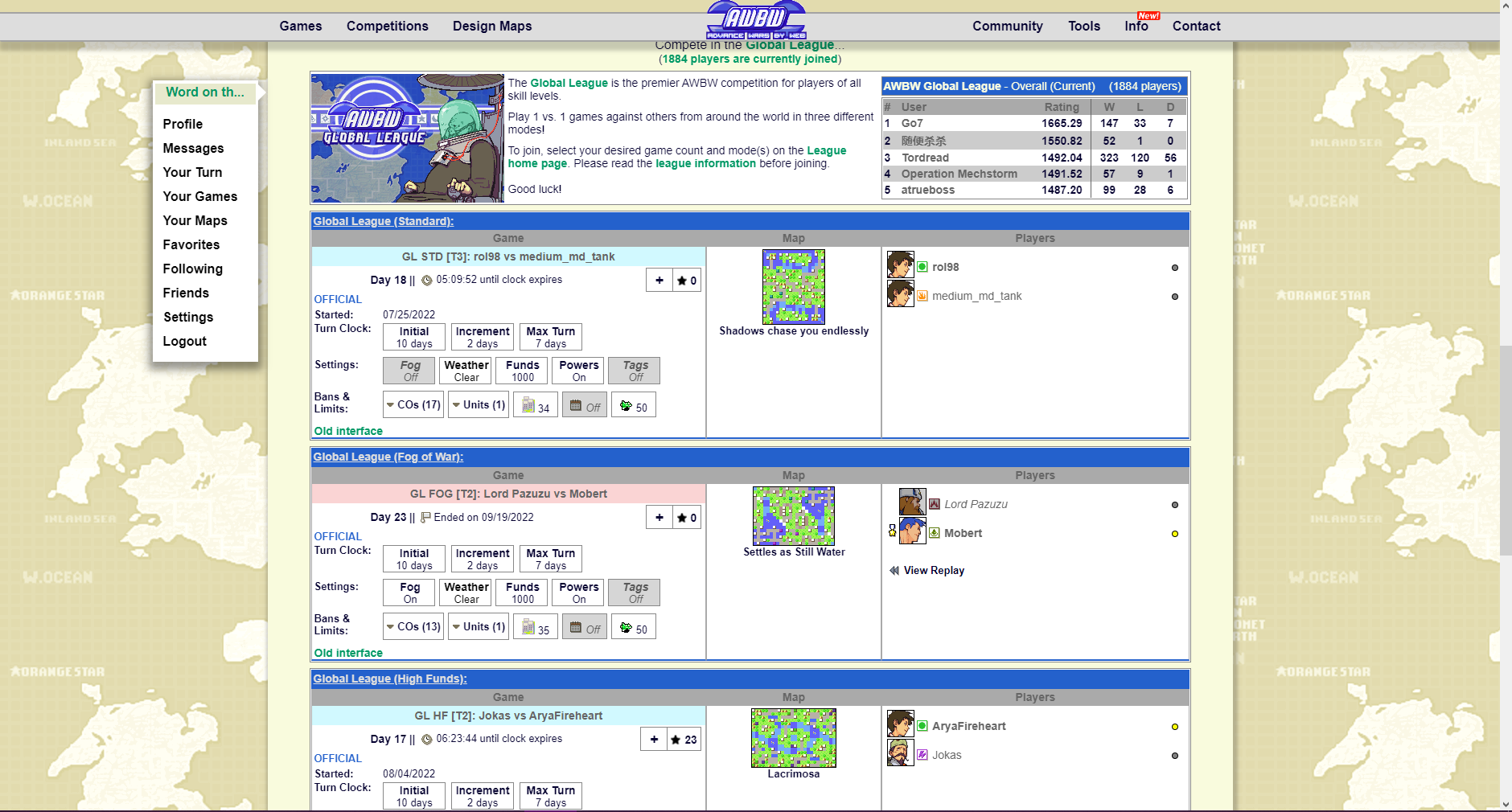Image resolution: width=1512 pixels, height=812 pixels.
Task: Click the AWBW logo in header
Action: pos(755,20)
